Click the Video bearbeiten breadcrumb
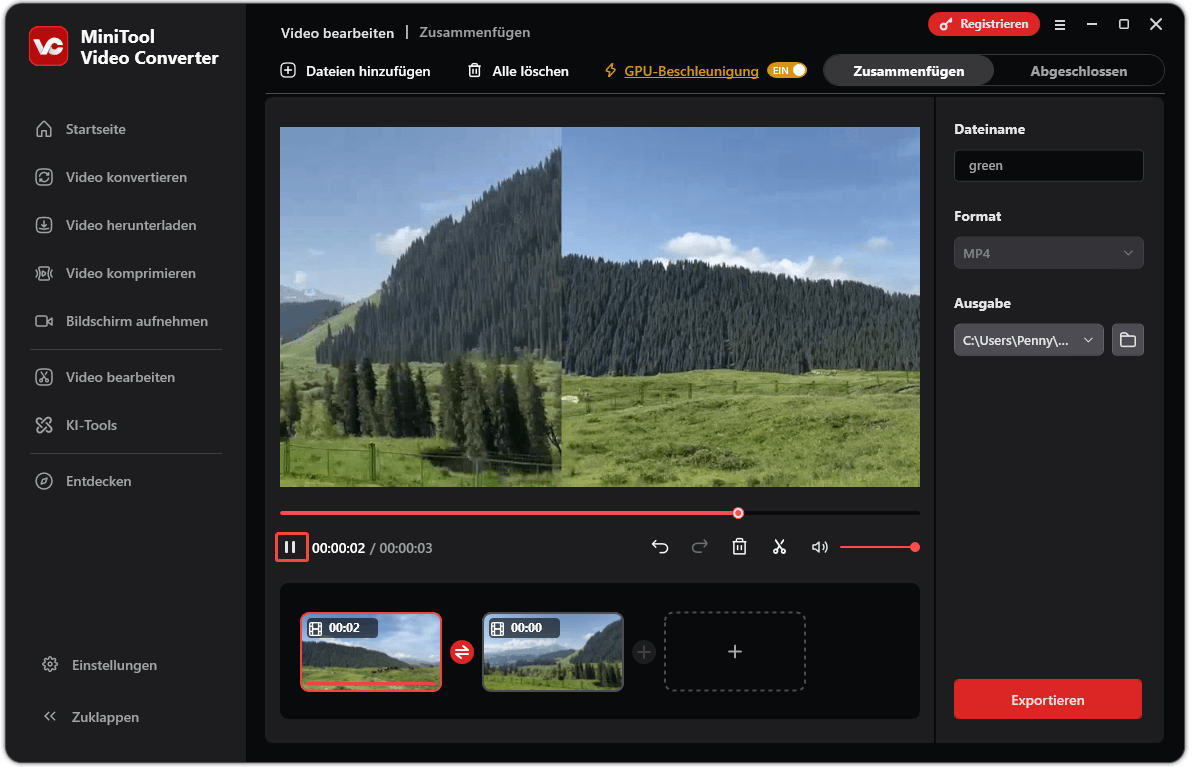1192x767 pixels. pos(338,33)
